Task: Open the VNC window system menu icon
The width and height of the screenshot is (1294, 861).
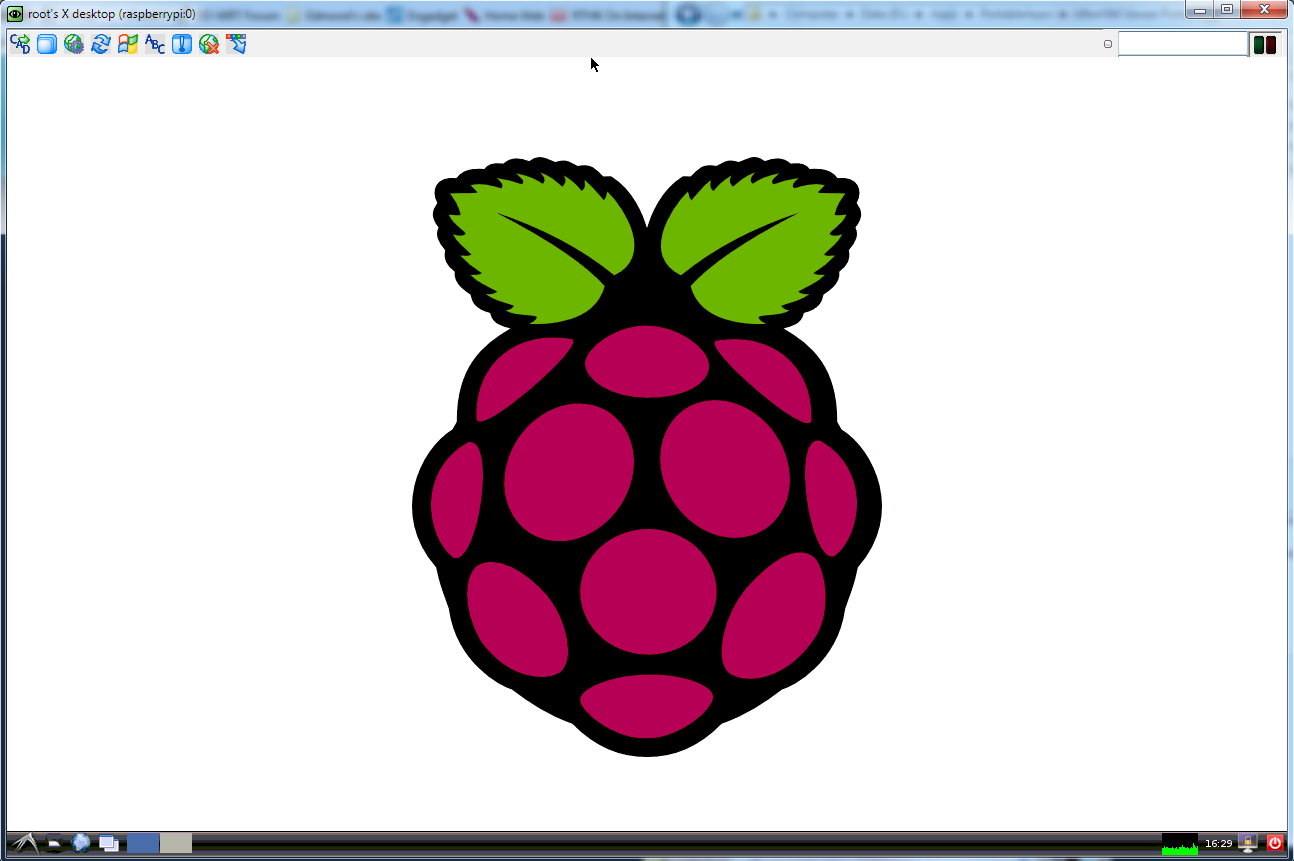Action: pyautogui.click(x=15, y=14)
